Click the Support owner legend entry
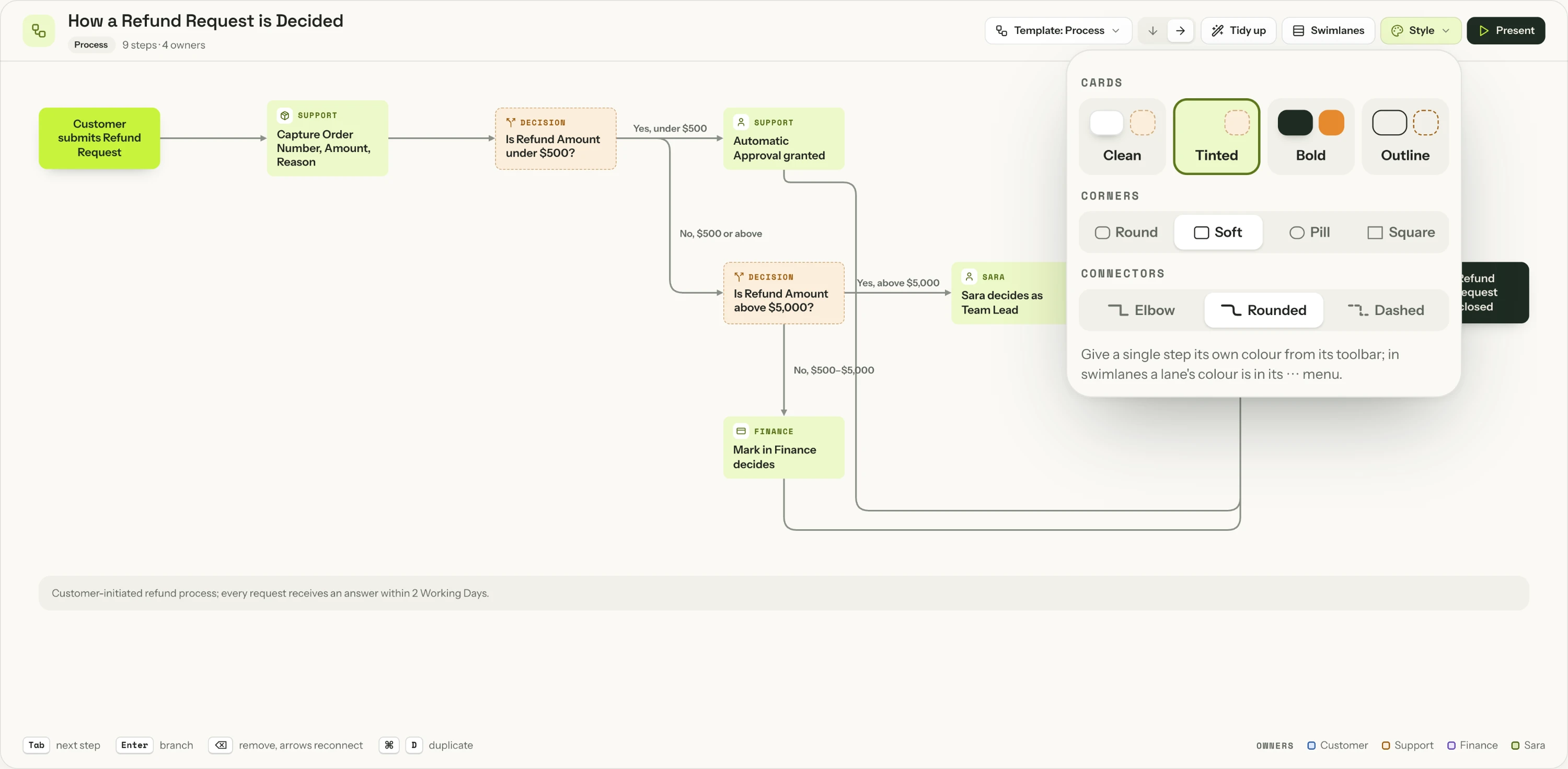This screenshot has width=1568, height=769. point(1408,745)
